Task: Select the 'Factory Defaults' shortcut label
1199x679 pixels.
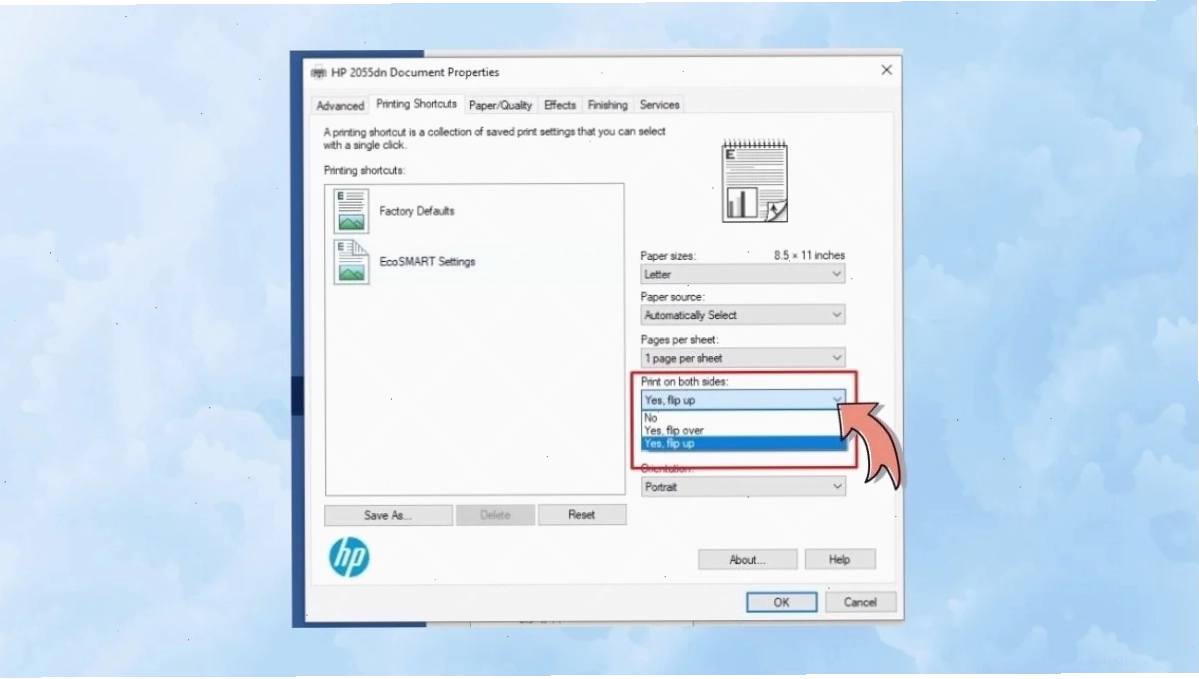Action: 417,211
